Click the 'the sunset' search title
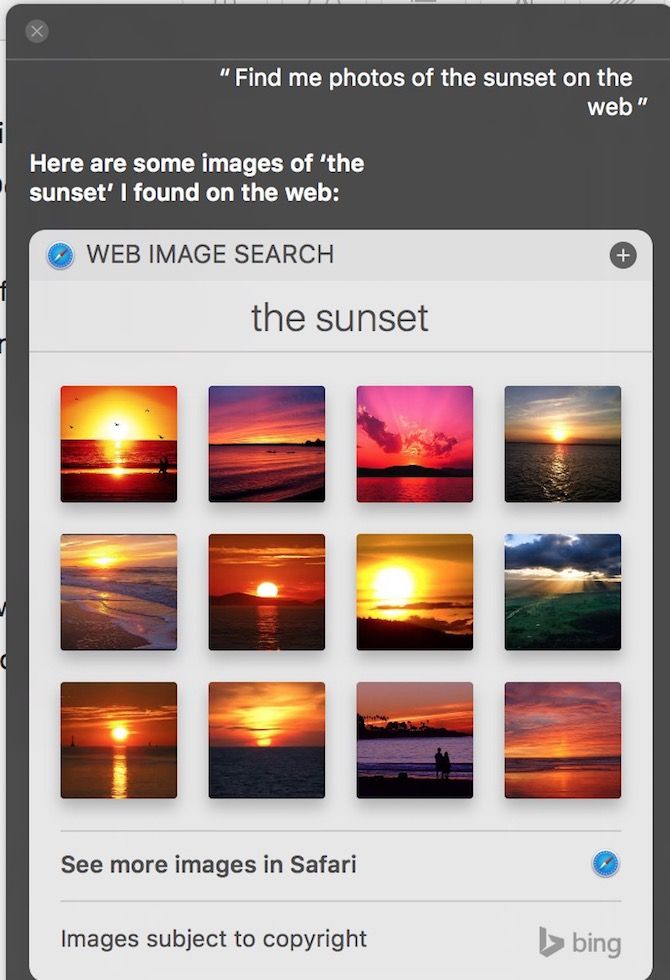The width and height of the screenshot is (670, 980). click(340, 318)
